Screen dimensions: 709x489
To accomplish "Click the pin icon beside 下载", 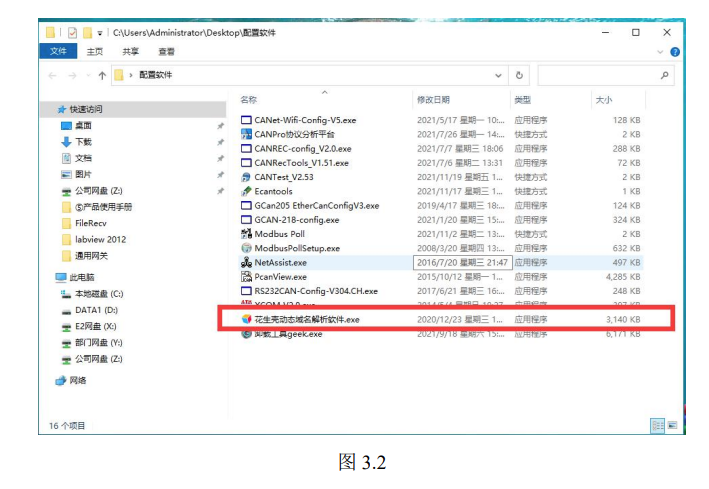I will coord(220,142).
